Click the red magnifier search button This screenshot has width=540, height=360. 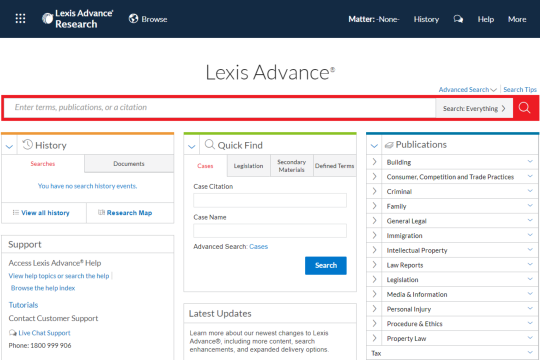click(525, 108)
